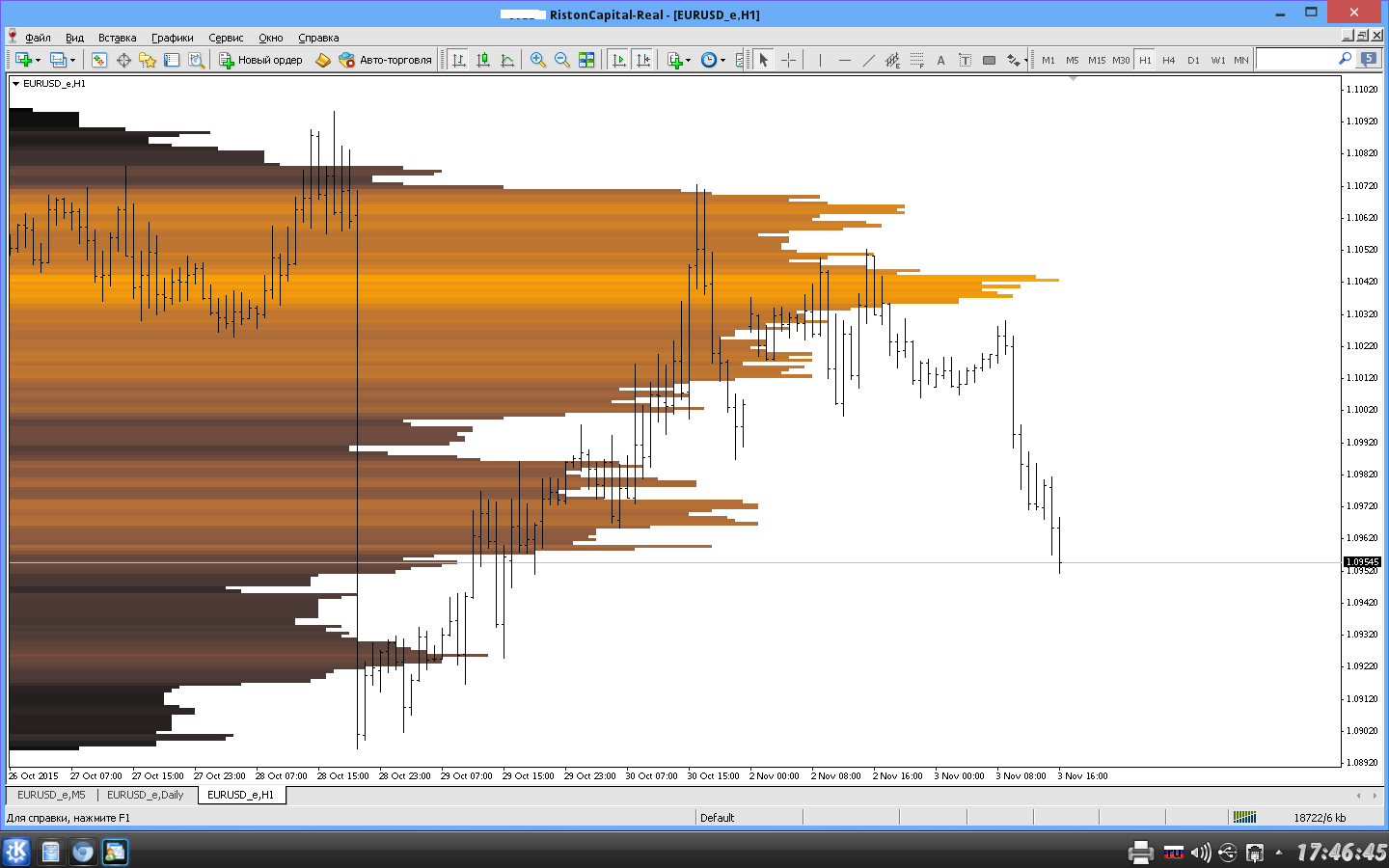Switch chart to candlesticks mode
This screenshot has width=1389, height=868.
pyautogui.click(x=483, y=60)
